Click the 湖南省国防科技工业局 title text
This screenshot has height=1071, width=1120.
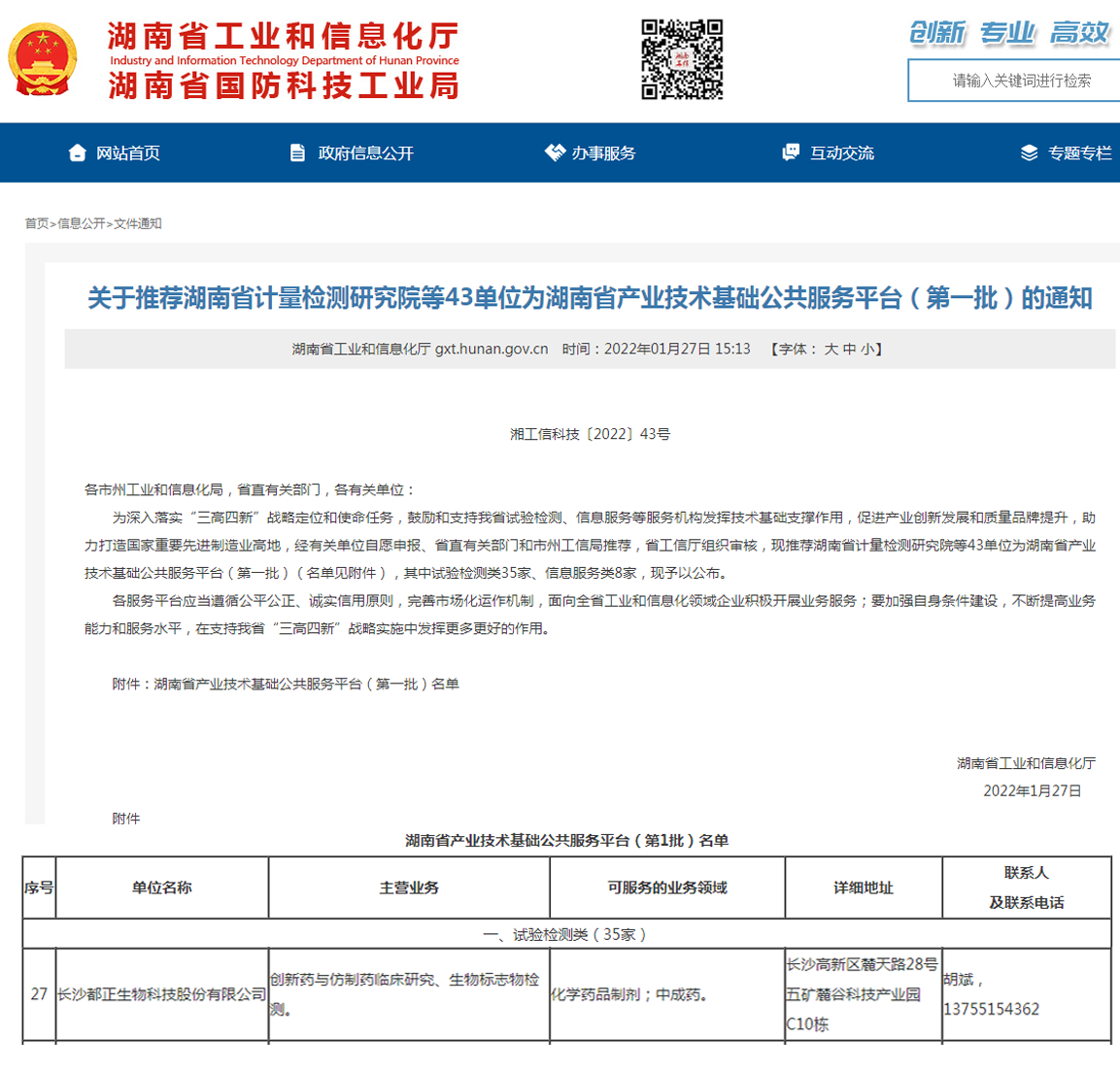284,85
